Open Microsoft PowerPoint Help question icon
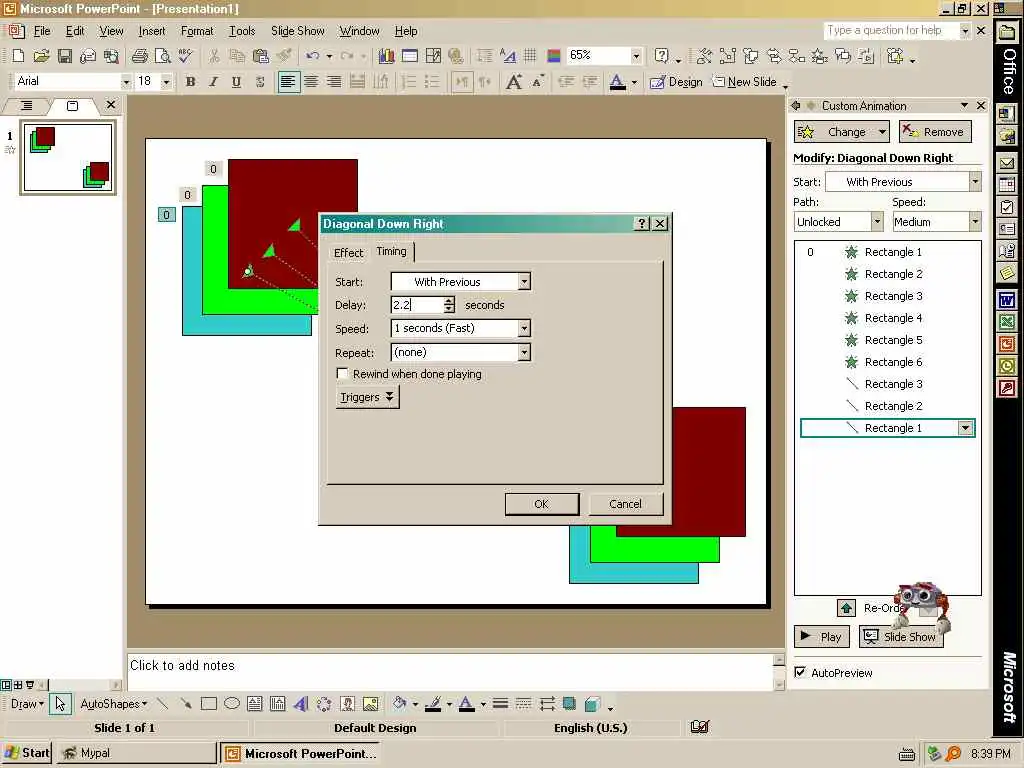Screen dimensions: 1024x768 pyautogui.click(x=661, y=56)
